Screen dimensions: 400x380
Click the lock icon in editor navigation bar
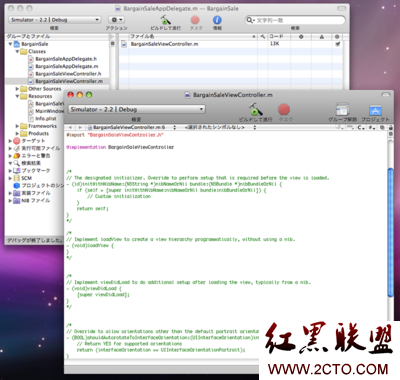tap(390, 127)
